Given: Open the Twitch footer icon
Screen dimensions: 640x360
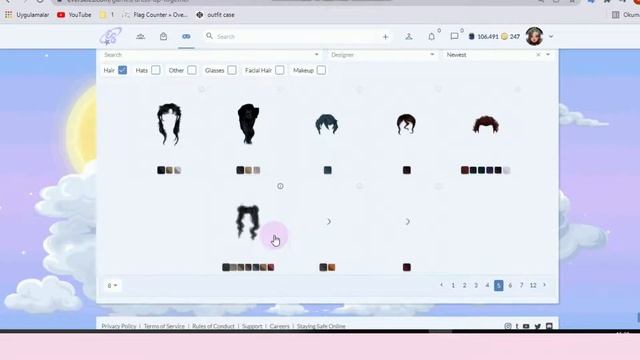Looking at the screenshot, I should click(x=549, y=326).
